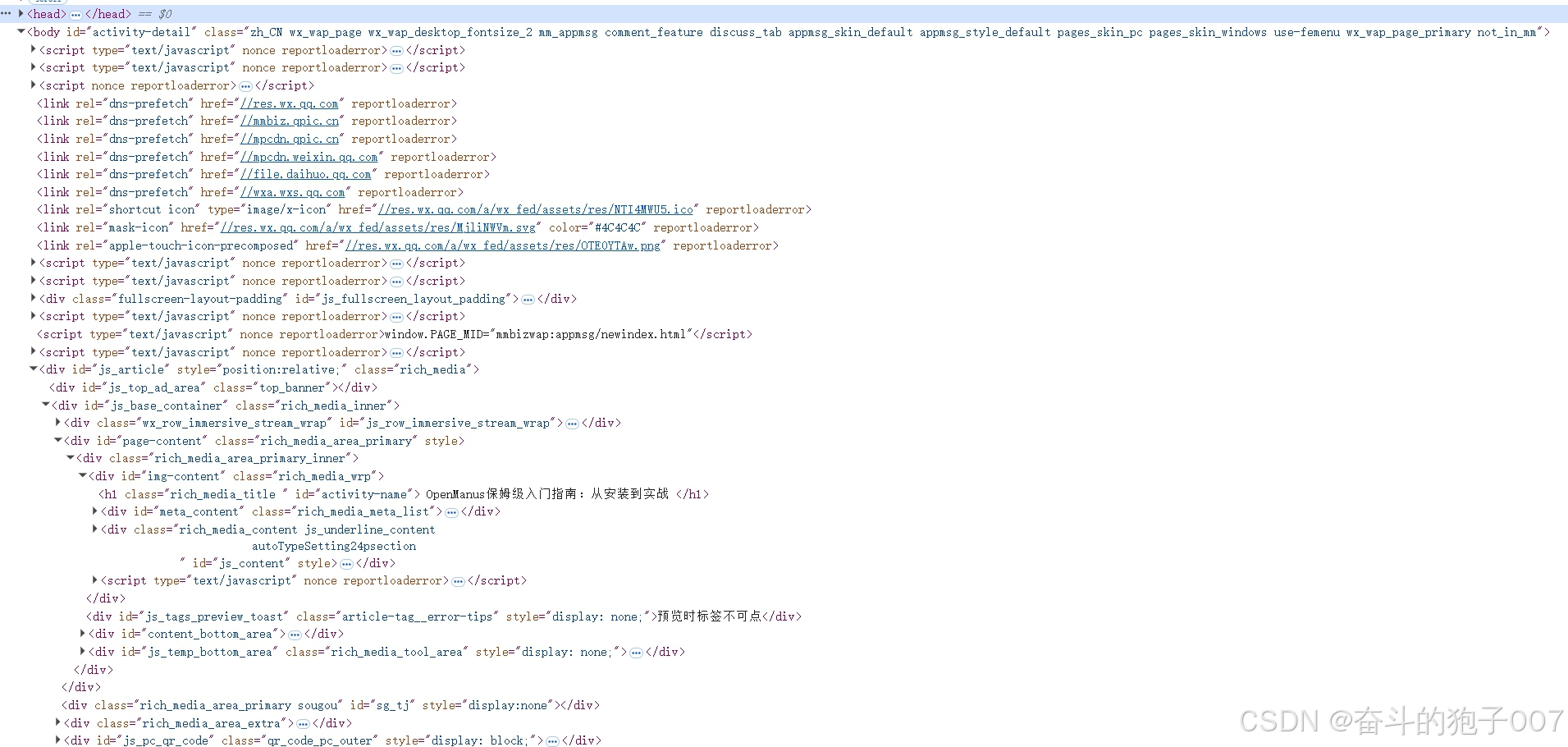This screenshot has height=747, width=1568.
Task: Click ellipsis in fullscreen-layout-padding div
Action: (x=528, y=300)
